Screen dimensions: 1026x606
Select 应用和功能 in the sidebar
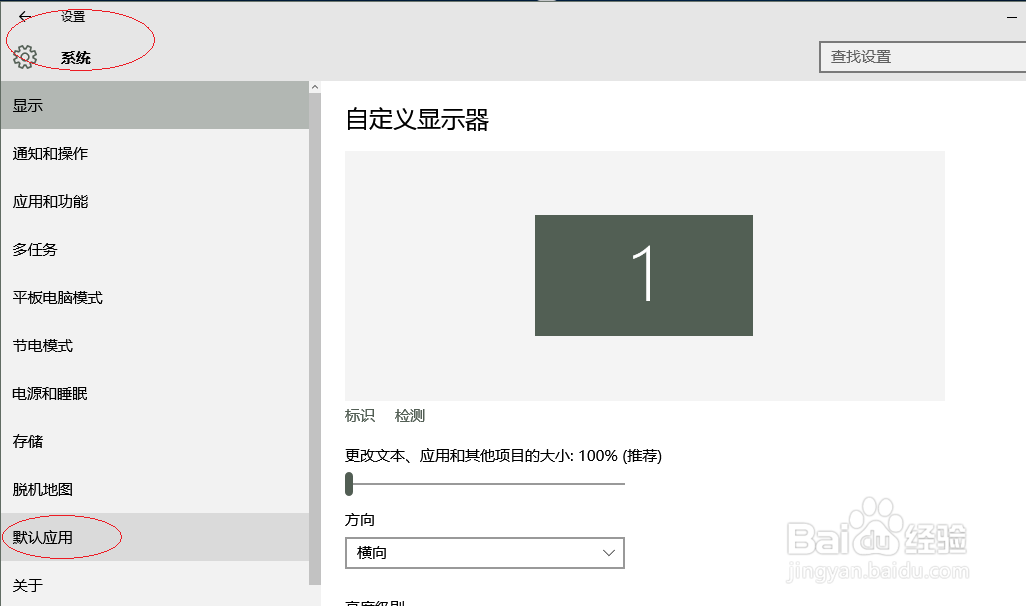(154, 202)
